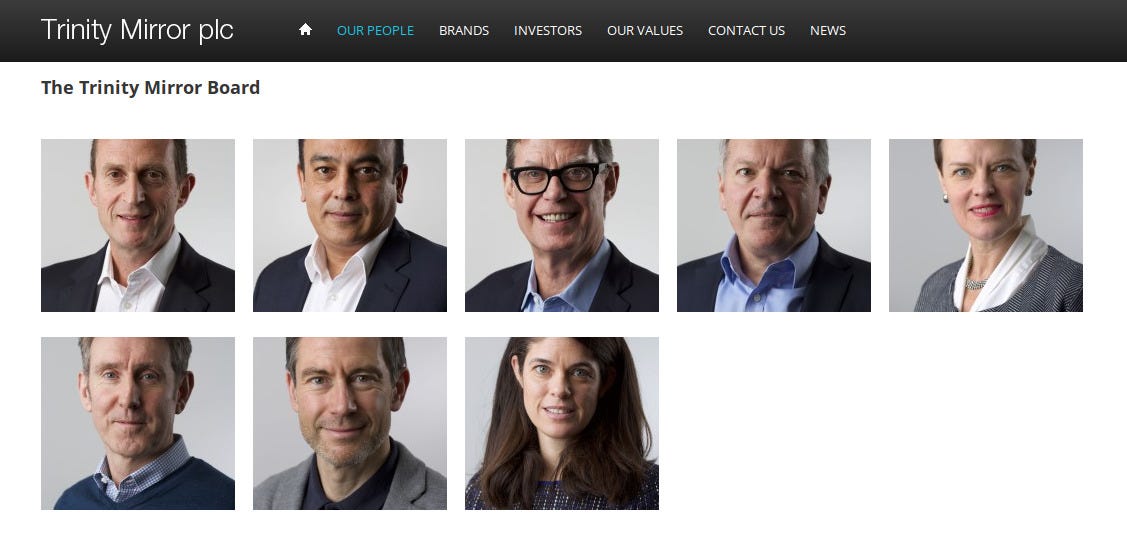Click the black glasses on third portrait
This screenshot has height=544, width=1127.
[x=558, y=178]
